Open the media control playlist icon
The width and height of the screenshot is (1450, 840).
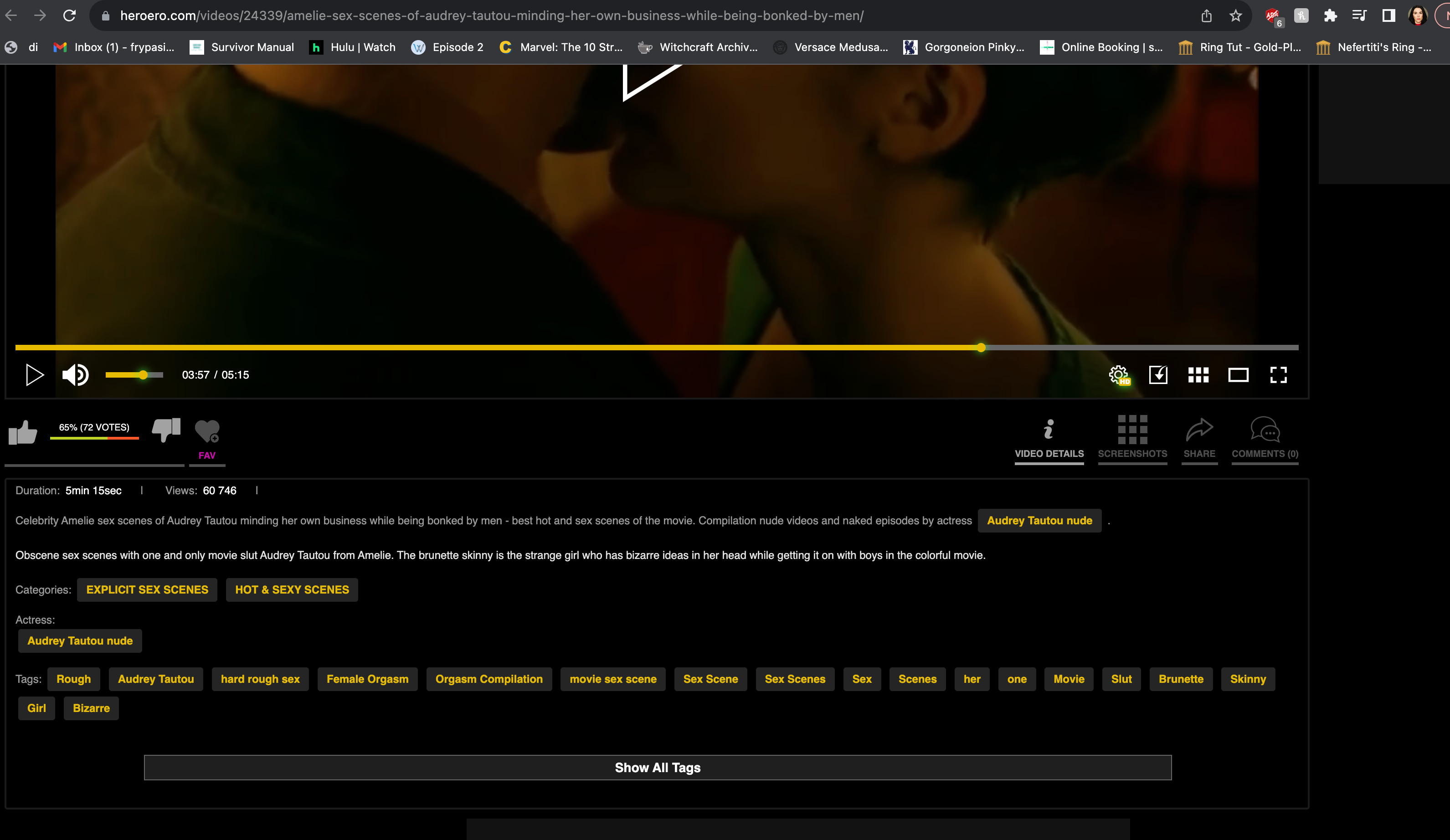1359,16
